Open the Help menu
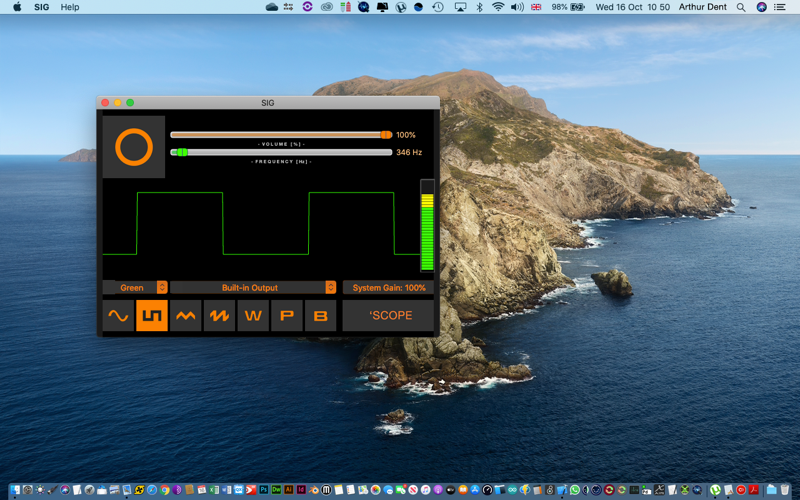The height and width of the screenshot is (500, 800). pyautogui.click(x=70, y=7)
